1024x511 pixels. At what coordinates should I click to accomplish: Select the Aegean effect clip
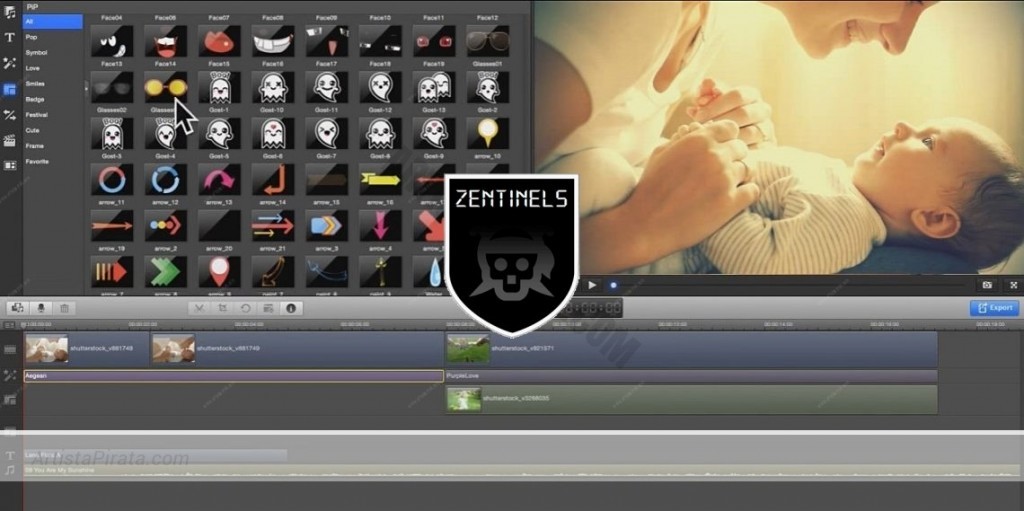pos(233,376)
